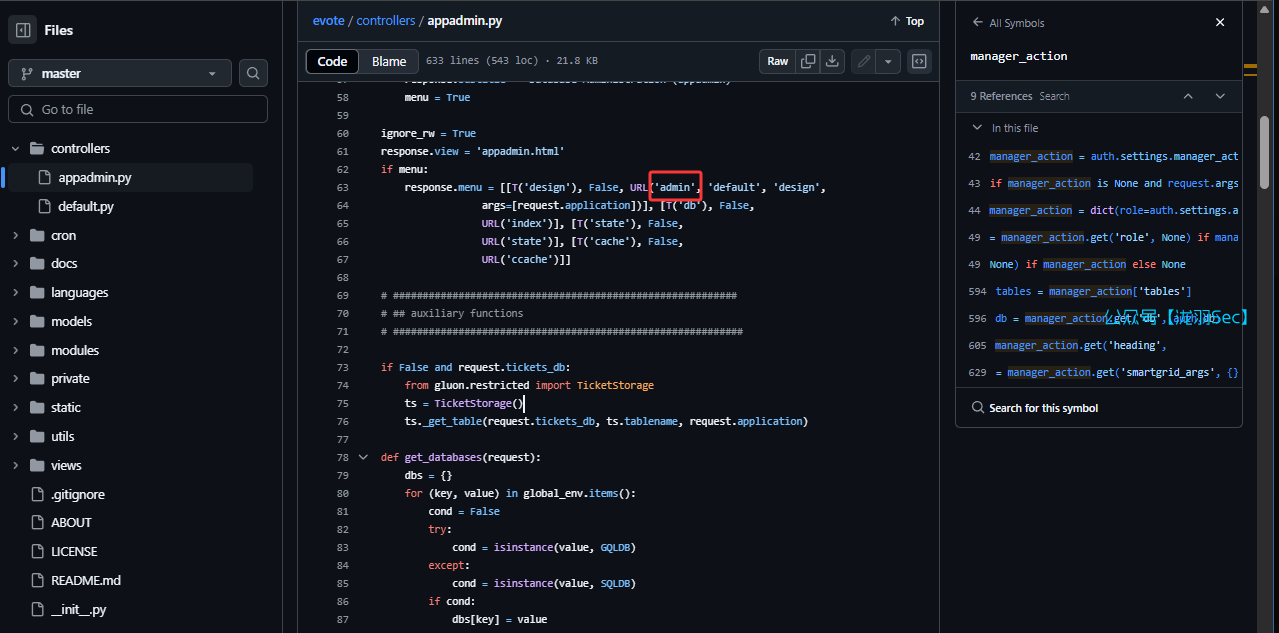Open the edit options dropdown arrow
The height and width of the screenshot is (633, 1279).
[888, 61]
